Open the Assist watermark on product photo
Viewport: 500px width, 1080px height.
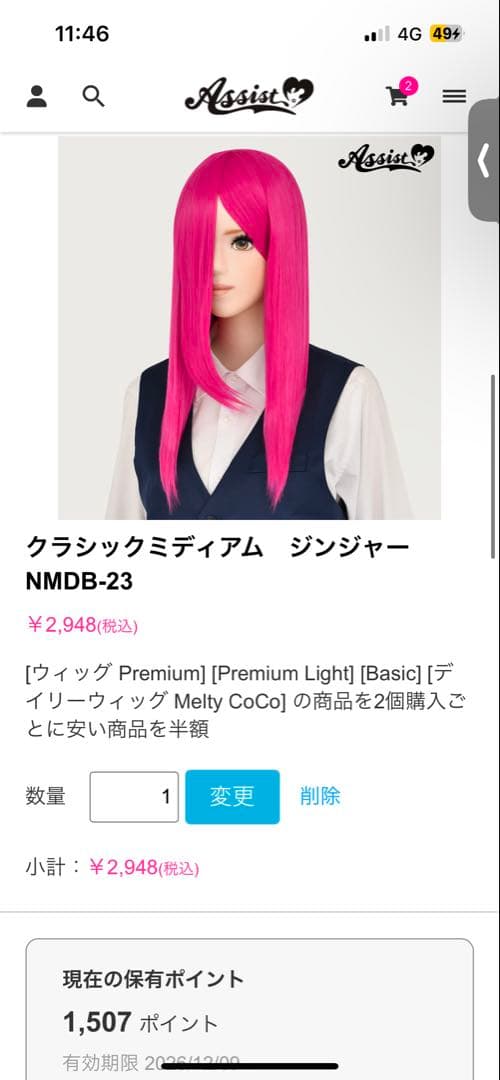pos(386,158)
